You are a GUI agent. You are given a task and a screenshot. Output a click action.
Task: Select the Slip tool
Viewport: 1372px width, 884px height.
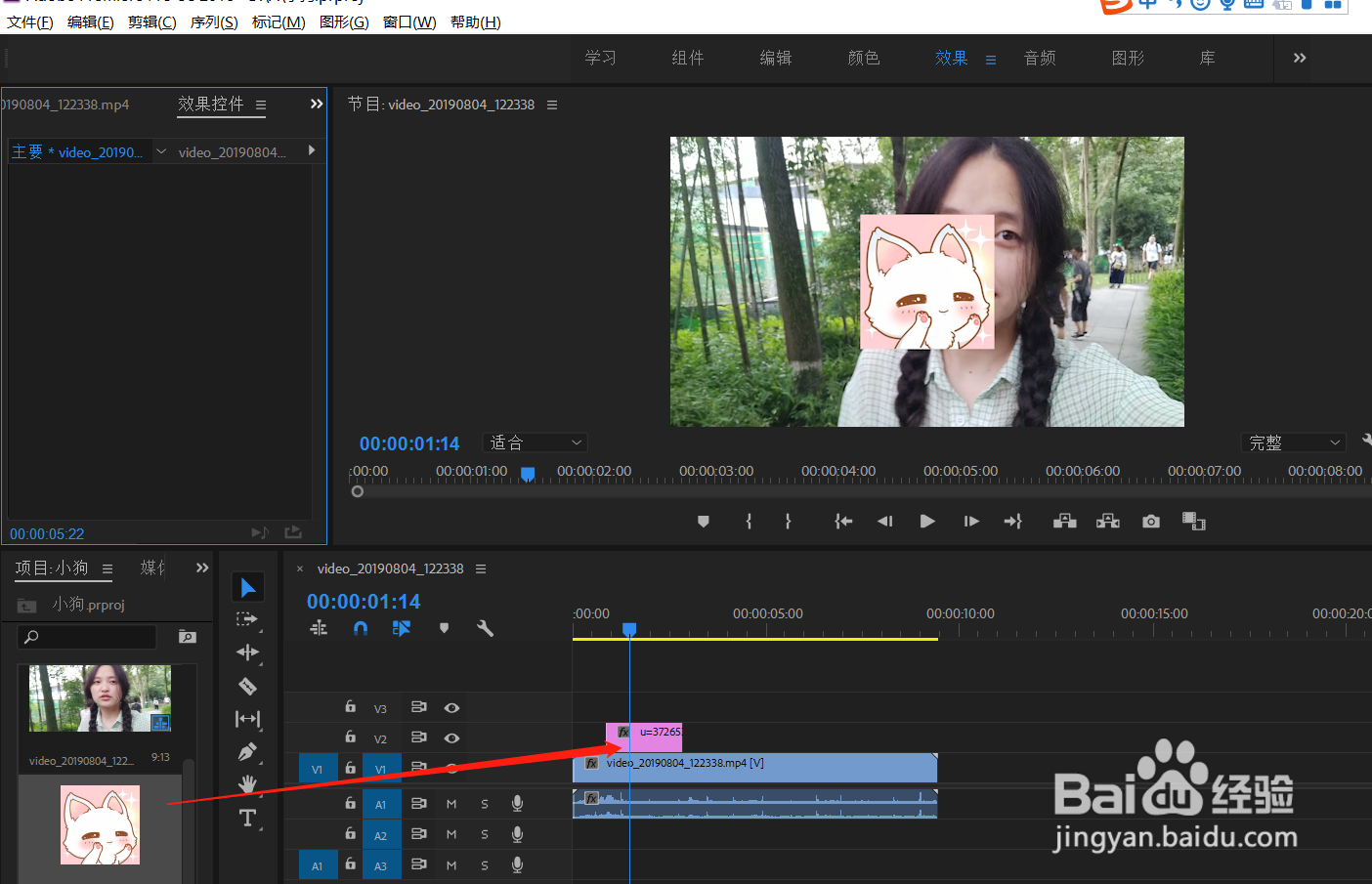point(247,719)
